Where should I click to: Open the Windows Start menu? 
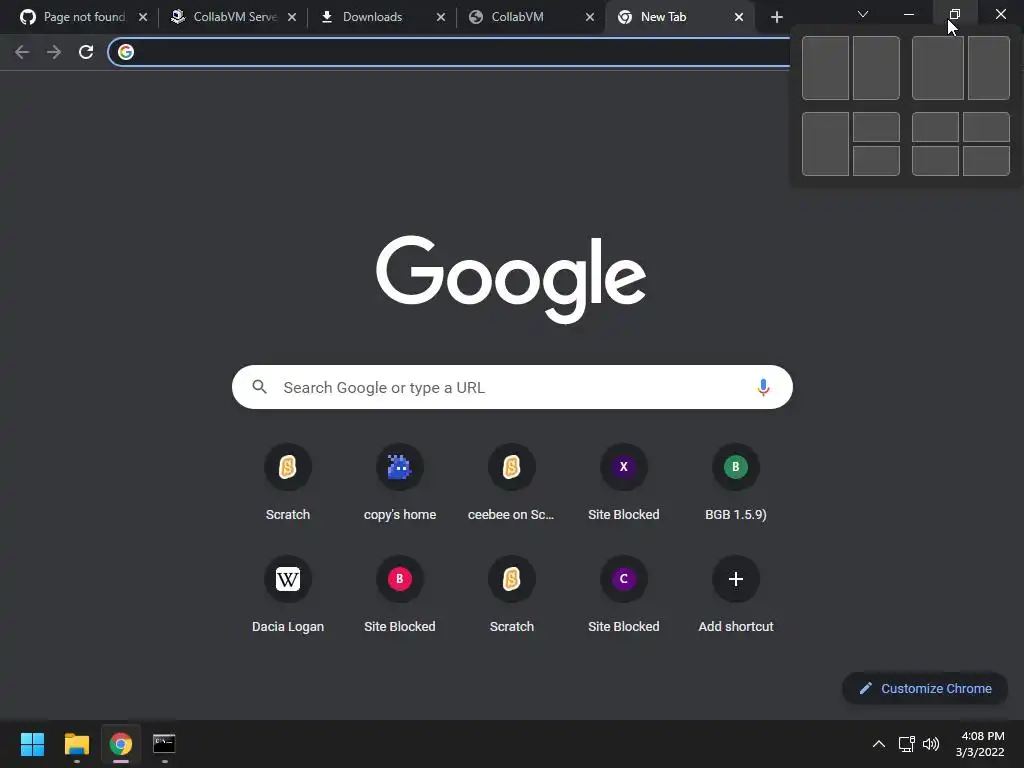tap(32, 744)
